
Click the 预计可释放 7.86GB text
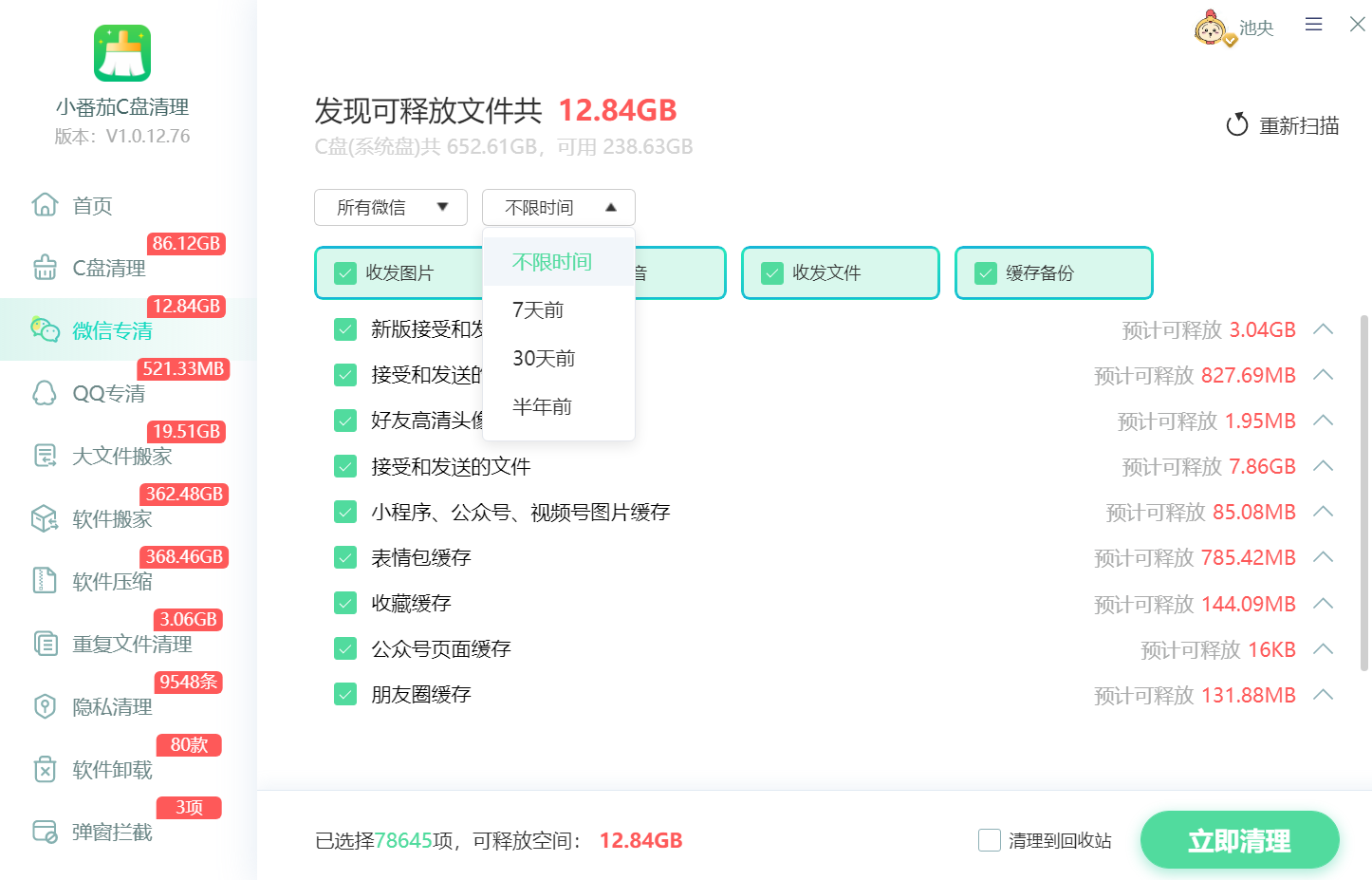1209,467
